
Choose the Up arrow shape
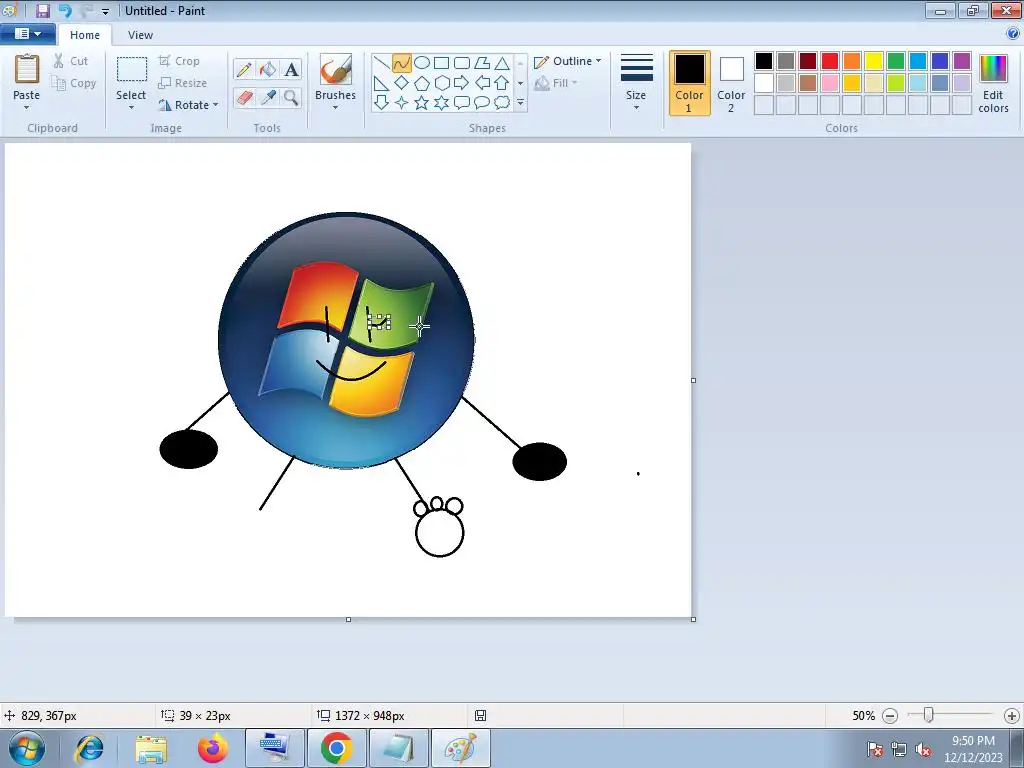(502, 83)
